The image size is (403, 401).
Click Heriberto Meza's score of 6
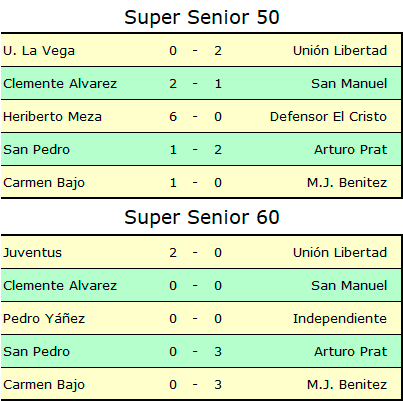(x=173, y=117)
